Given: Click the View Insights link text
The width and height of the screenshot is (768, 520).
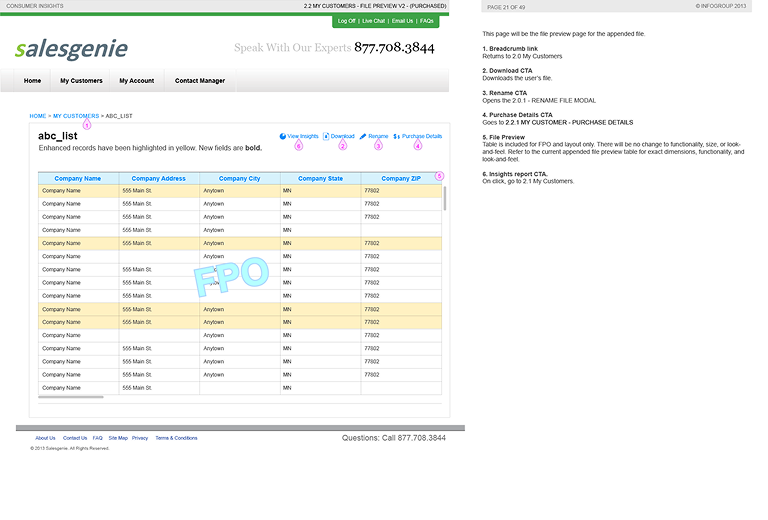Looking at the screenshot, I should (303, 137).
